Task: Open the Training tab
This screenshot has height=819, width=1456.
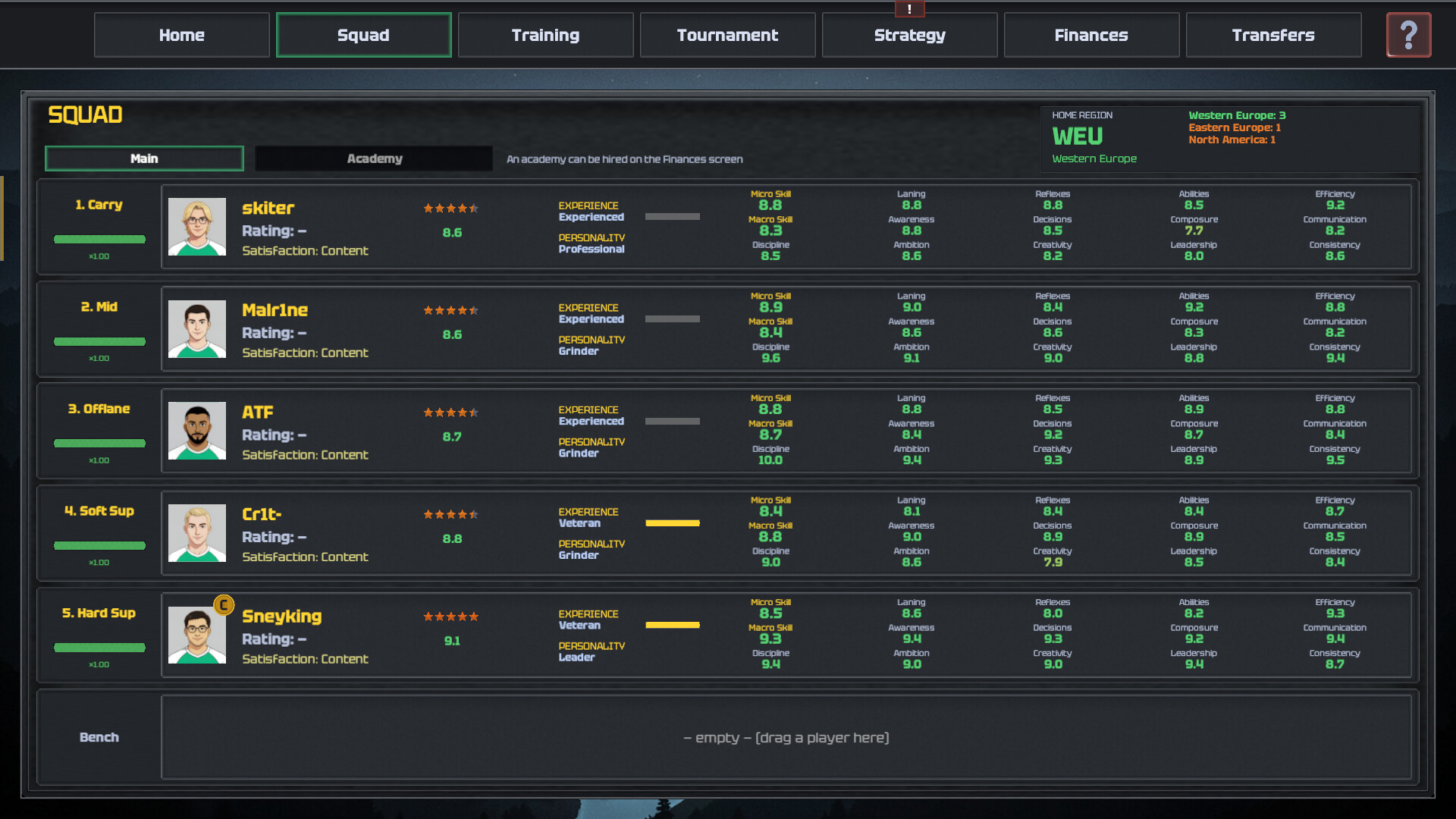Action: [x=546, y=35]
